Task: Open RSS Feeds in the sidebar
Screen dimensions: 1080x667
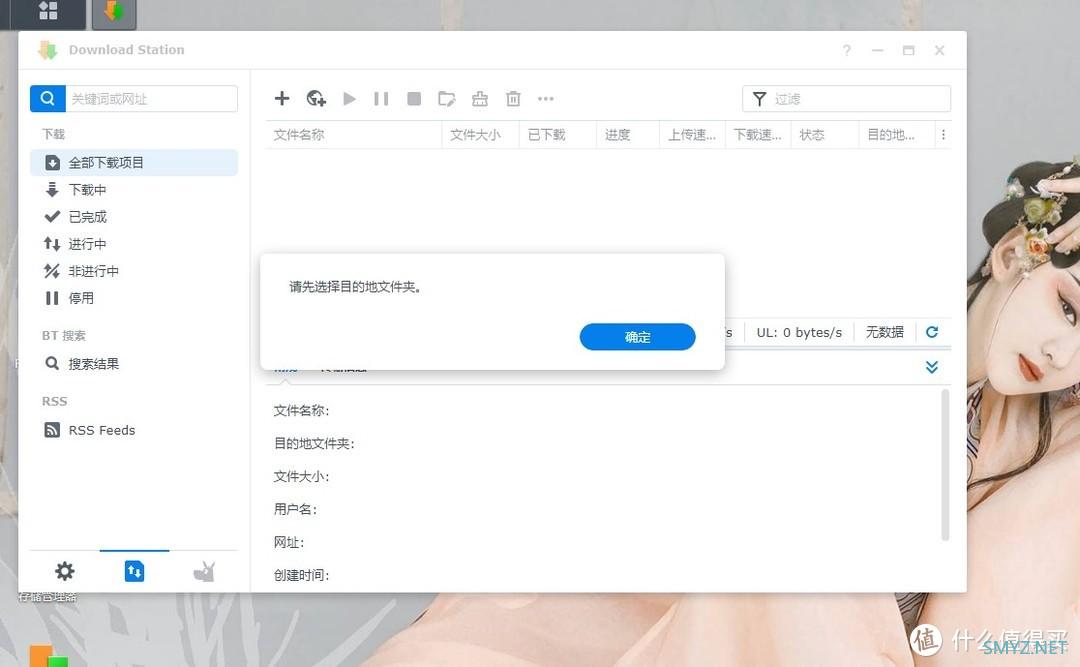Action: 101,430
